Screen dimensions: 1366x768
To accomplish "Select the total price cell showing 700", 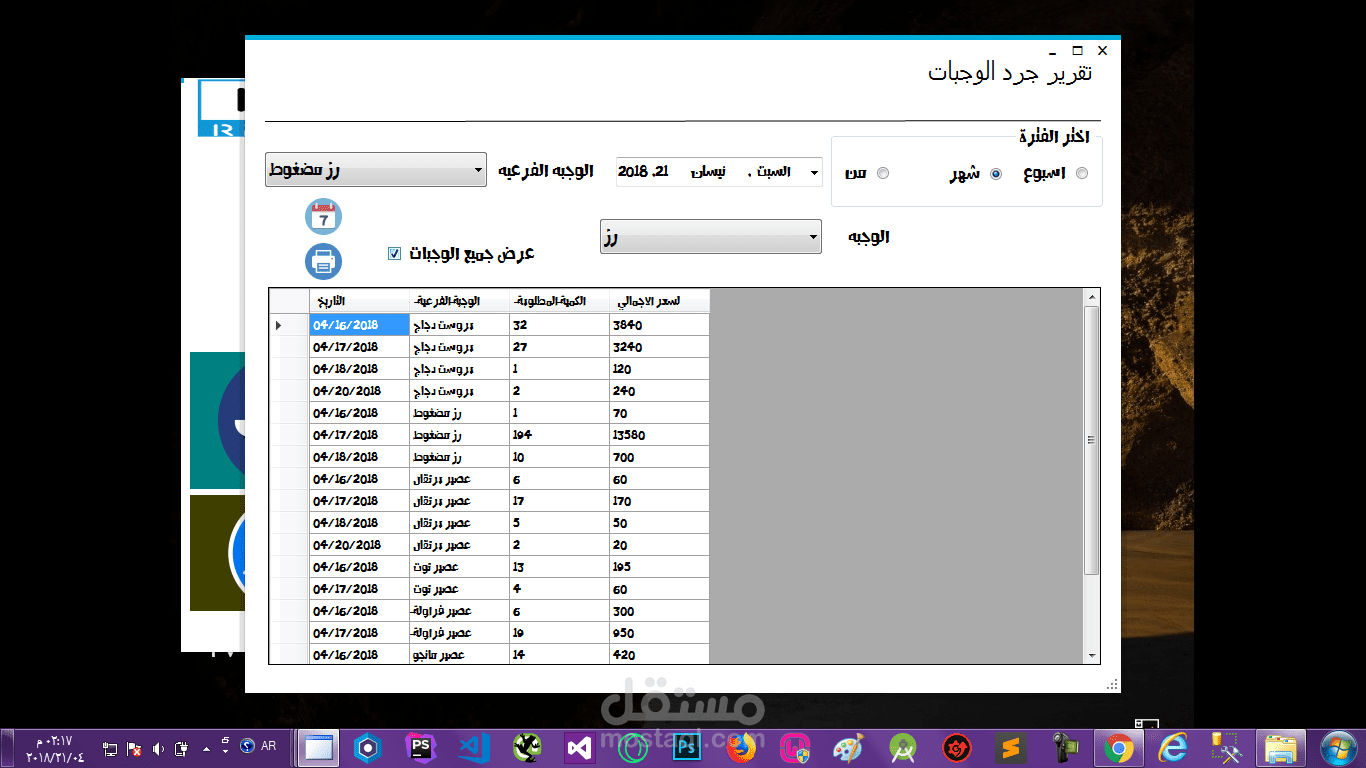I will click(659, 457).
